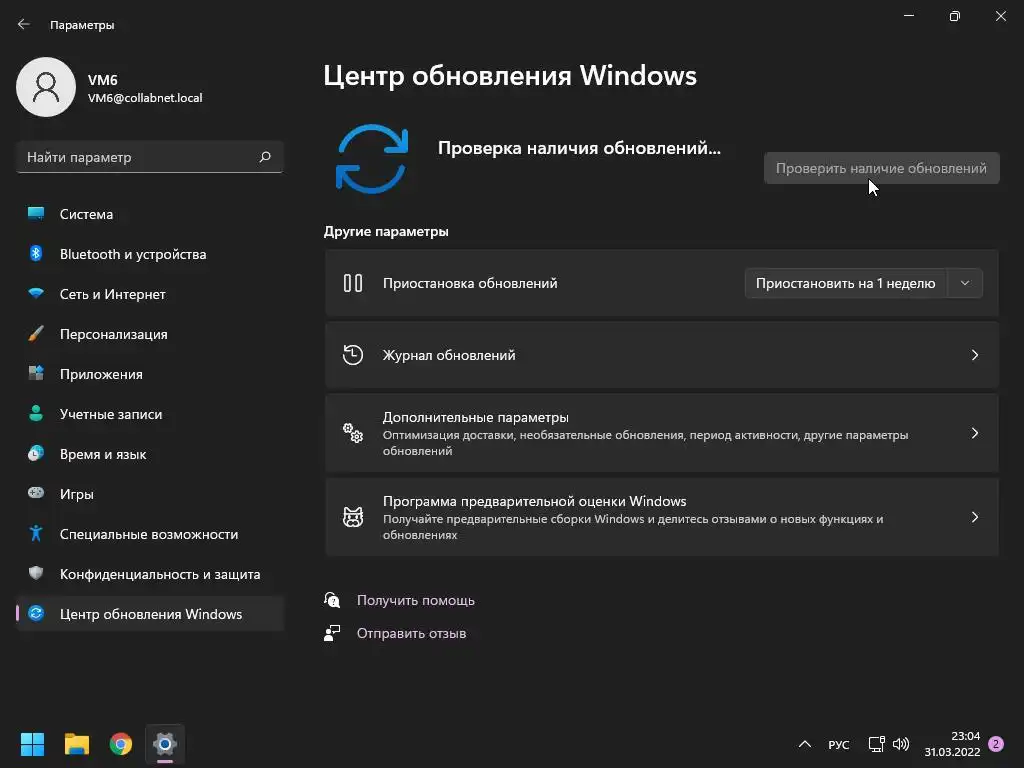This screenshot has width=1024, height=768.
Task: Select Система in the sidebar
Action: tap(150, 214)
